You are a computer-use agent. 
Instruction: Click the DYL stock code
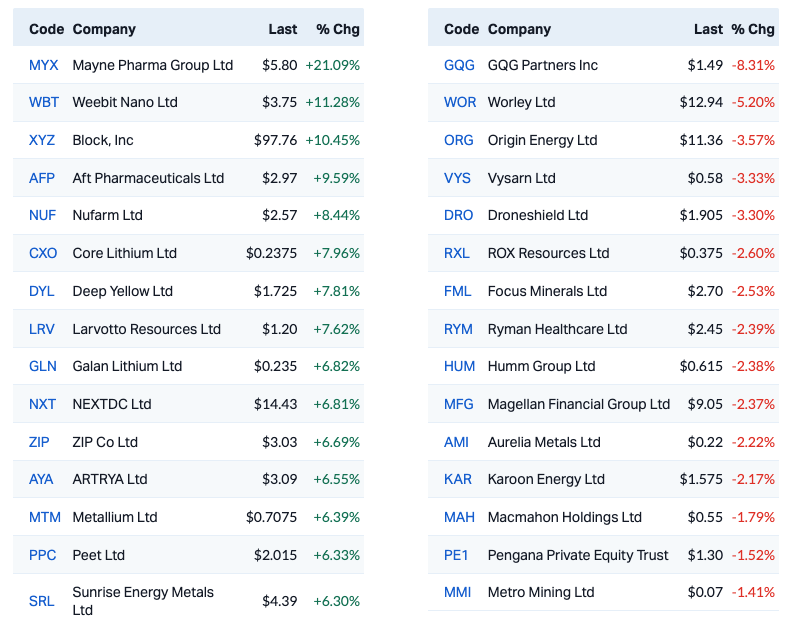click(x=42, y=291)
